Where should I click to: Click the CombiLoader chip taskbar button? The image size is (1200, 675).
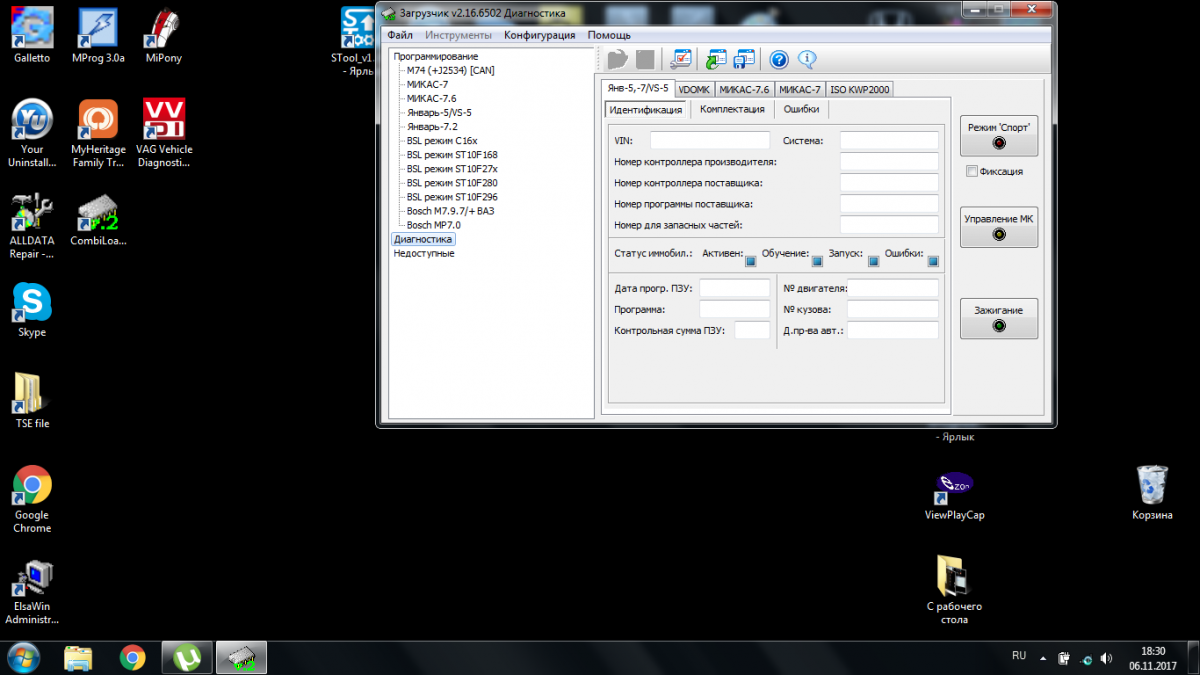pyautogui.click(x=241, y=657)
